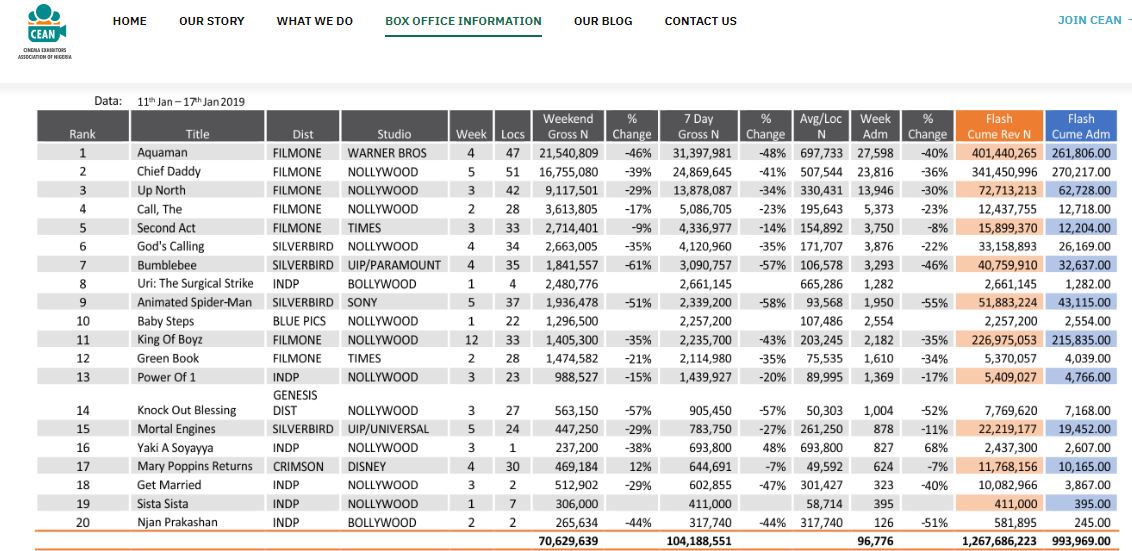Viewport: 1132px width, 551px height.
Task: Click the Weekend Gross N header
Action: pyautogui.click(x=567, y=126)
